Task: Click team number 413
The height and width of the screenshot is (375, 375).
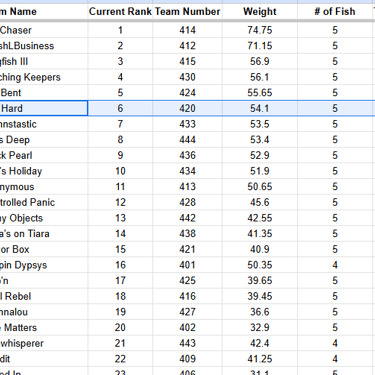Action: pyautogui.click(x=187, y=187)
